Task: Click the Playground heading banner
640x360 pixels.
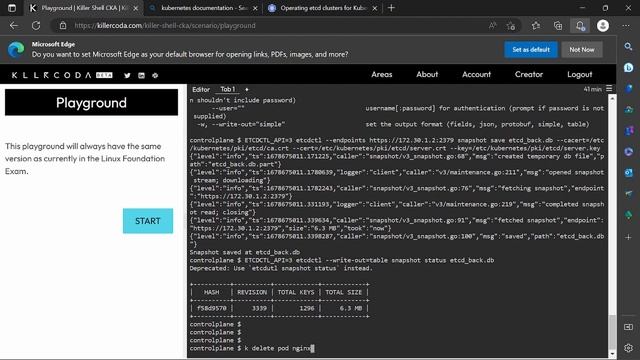Action: [x=91, y=102]
